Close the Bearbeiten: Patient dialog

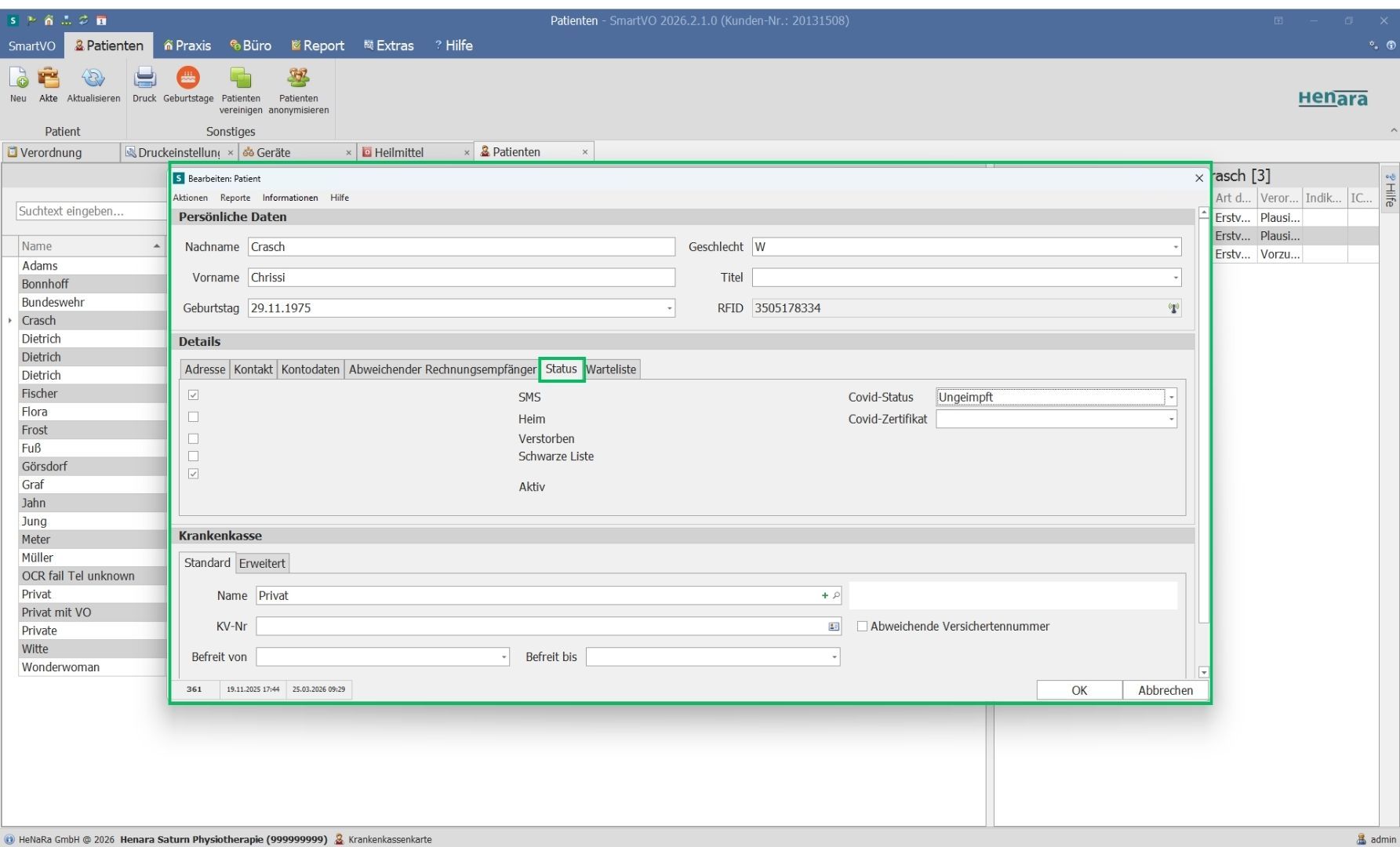[x=1198, y=178]
